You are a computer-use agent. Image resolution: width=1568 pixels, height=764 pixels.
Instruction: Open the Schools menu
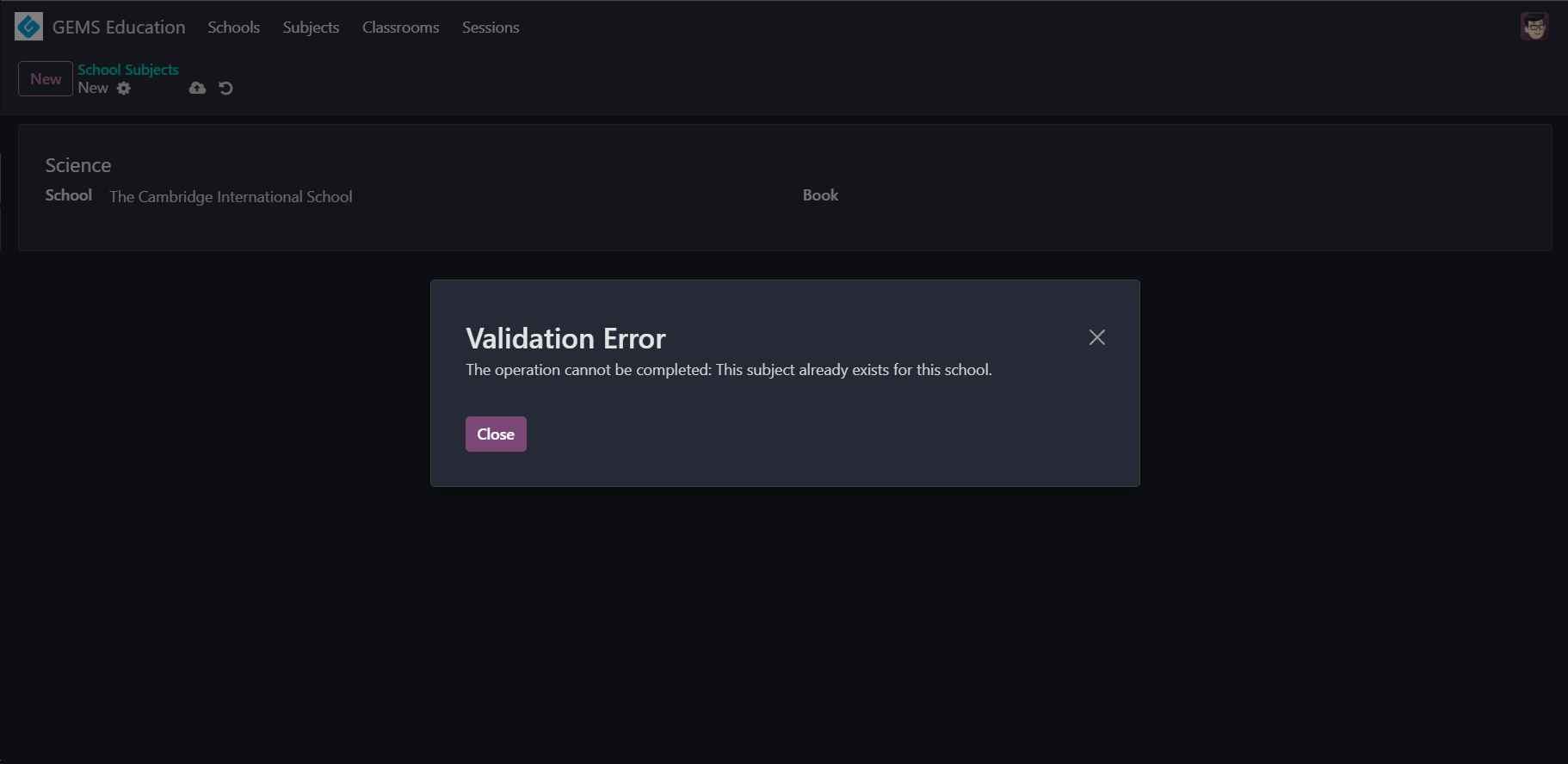pos(233,28)
